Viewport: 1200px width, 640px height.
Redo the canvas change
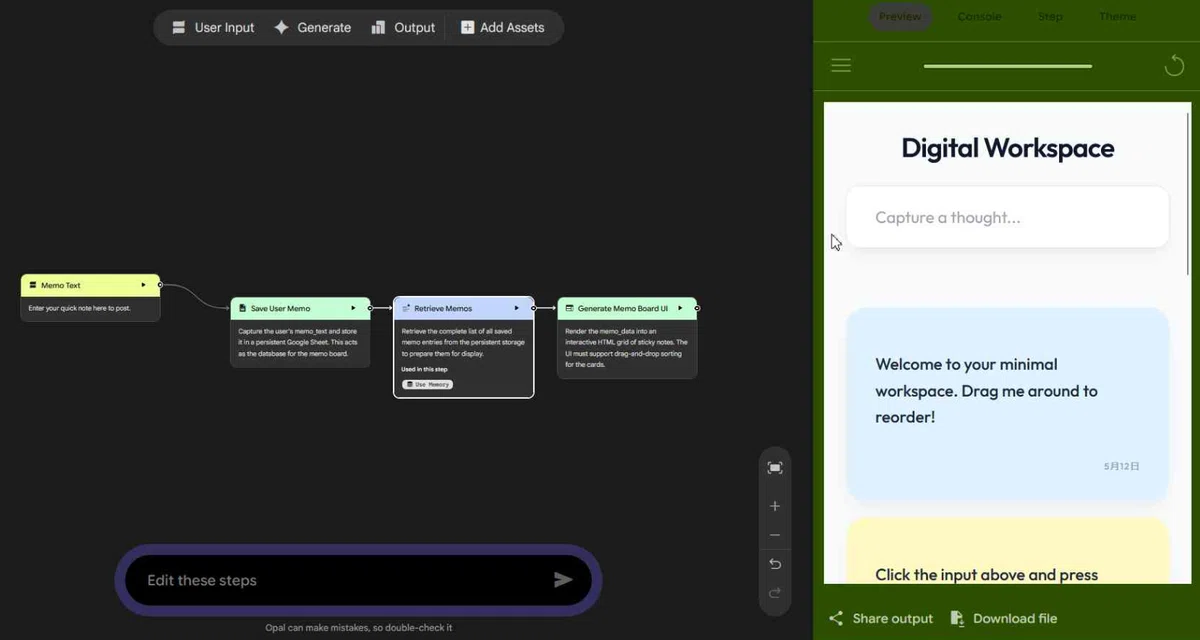coord(775,593)
